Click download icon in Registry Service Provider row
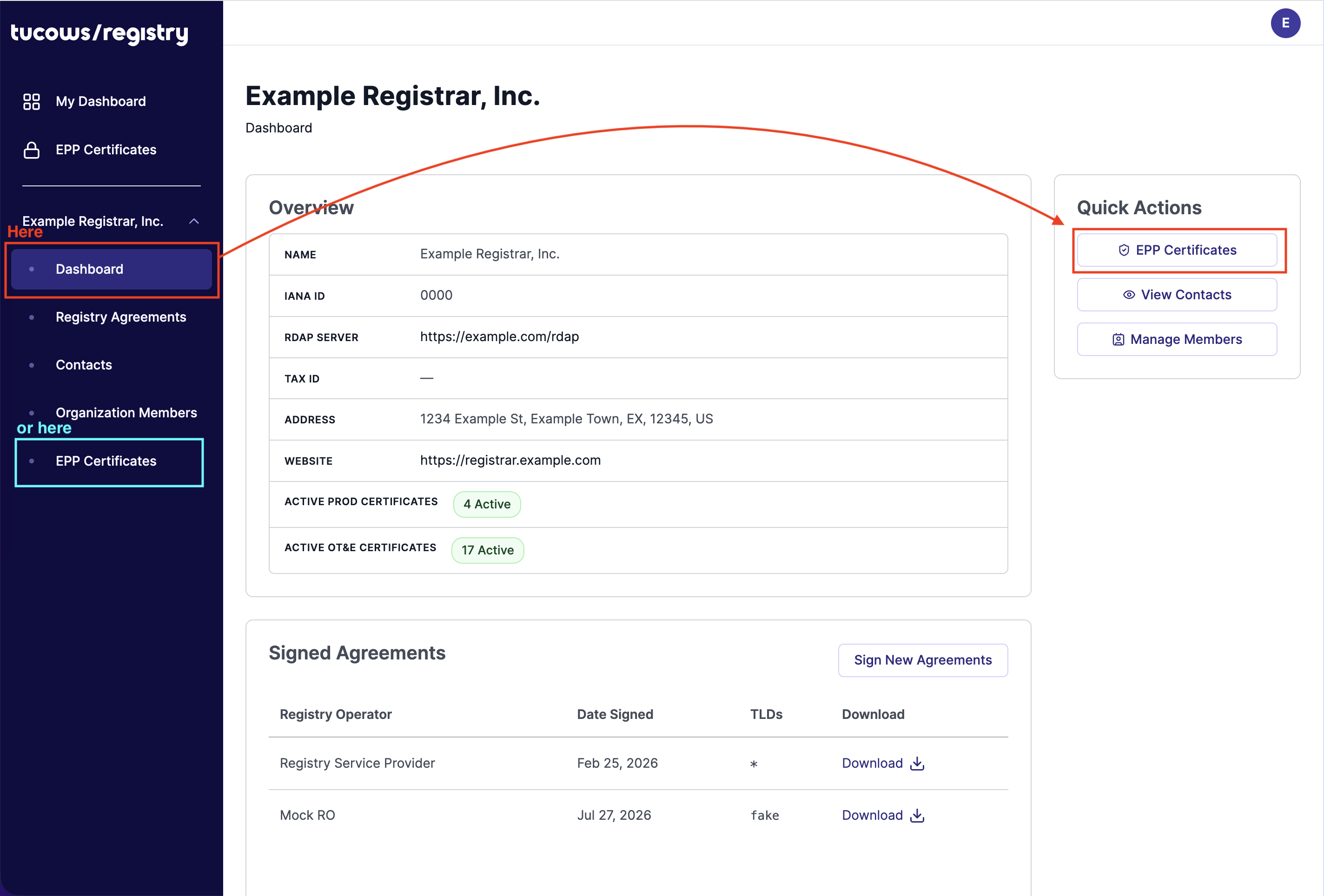The height and width of the screenshot is (896, 1324). click(917, 763)
